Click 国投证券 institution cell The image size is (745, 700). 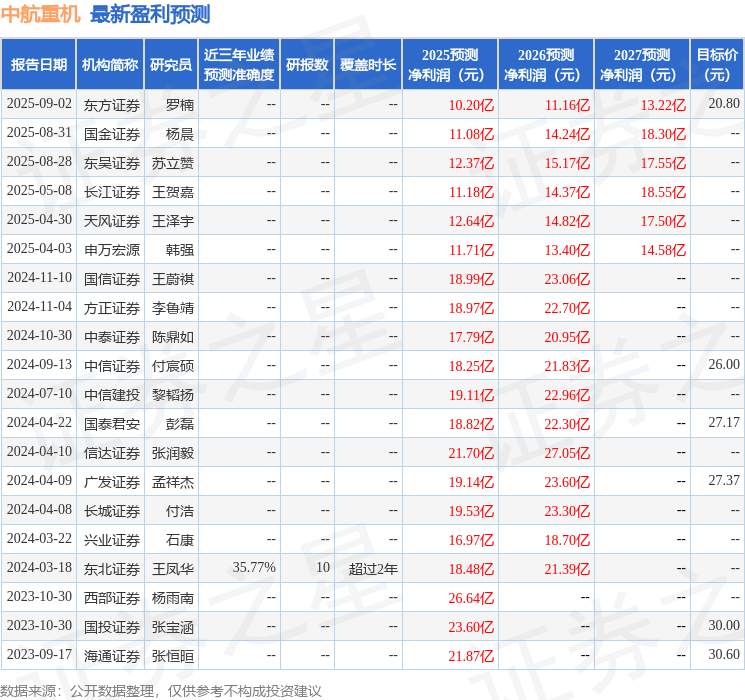pos(112,627)
